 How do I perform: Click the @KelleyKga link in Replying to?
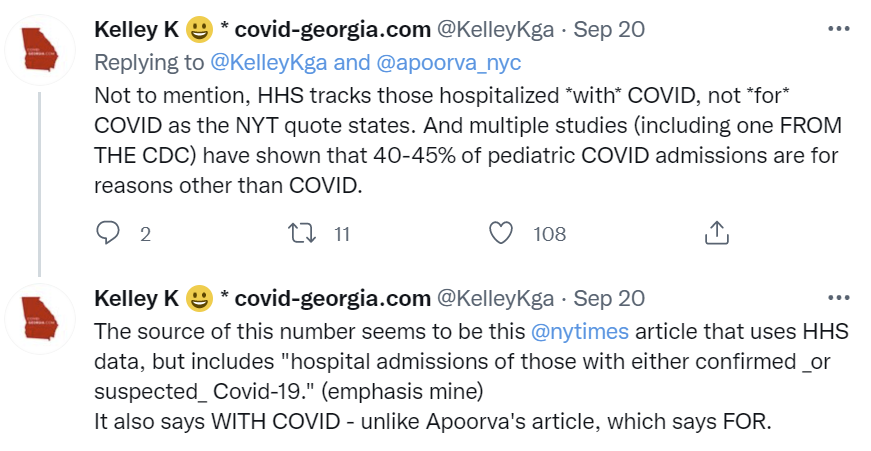pyautogui.click(x=269, y=63)
